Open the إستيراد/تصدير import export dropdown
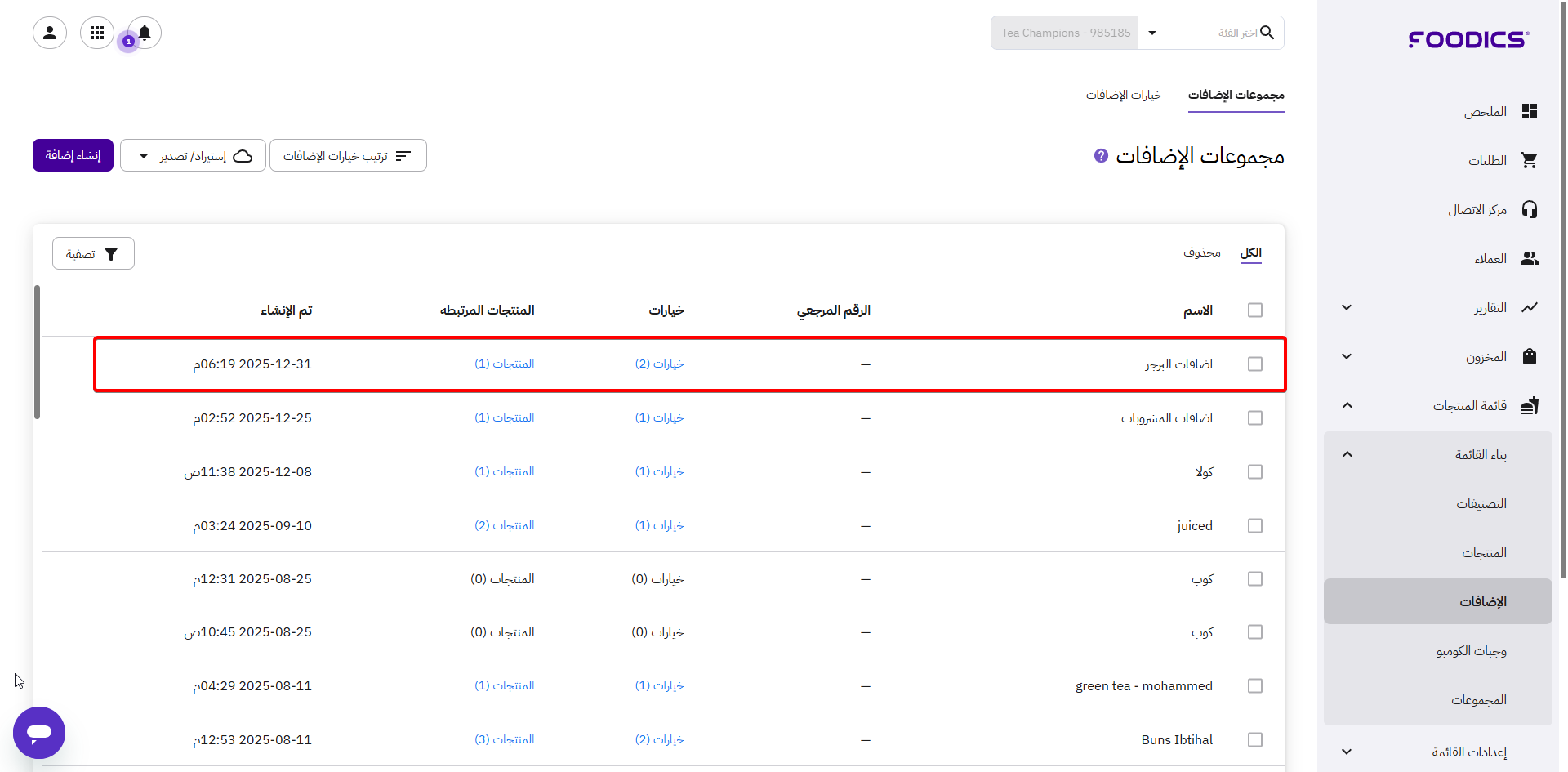1568x772 pixels. [193, 156]
